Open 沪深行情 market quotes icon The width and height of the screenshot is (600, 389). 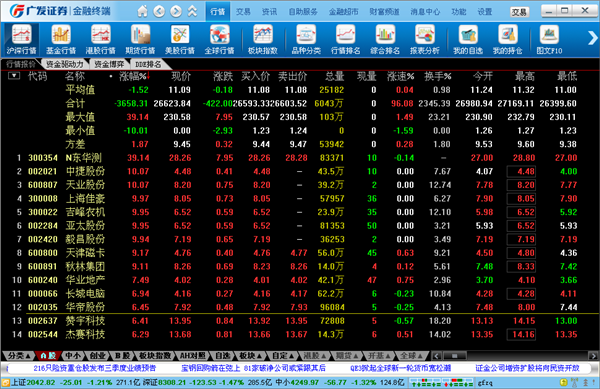click(21, 39)
